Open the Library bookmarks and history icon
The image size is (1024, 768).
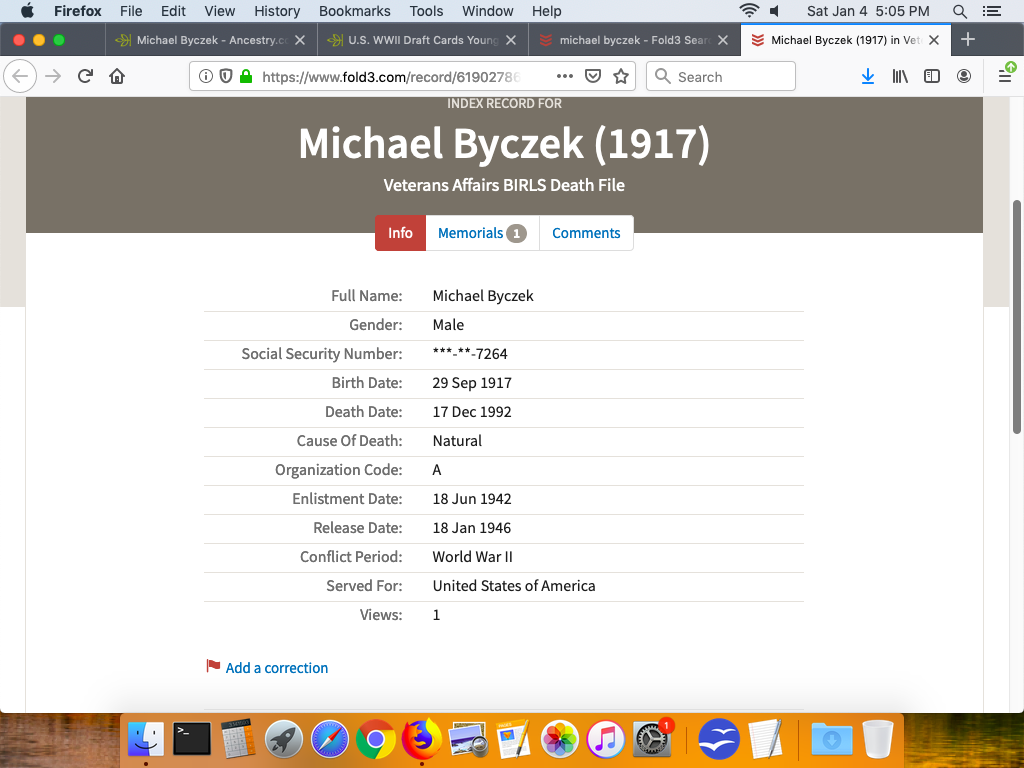pyautogui.click(x=900, y=77)
